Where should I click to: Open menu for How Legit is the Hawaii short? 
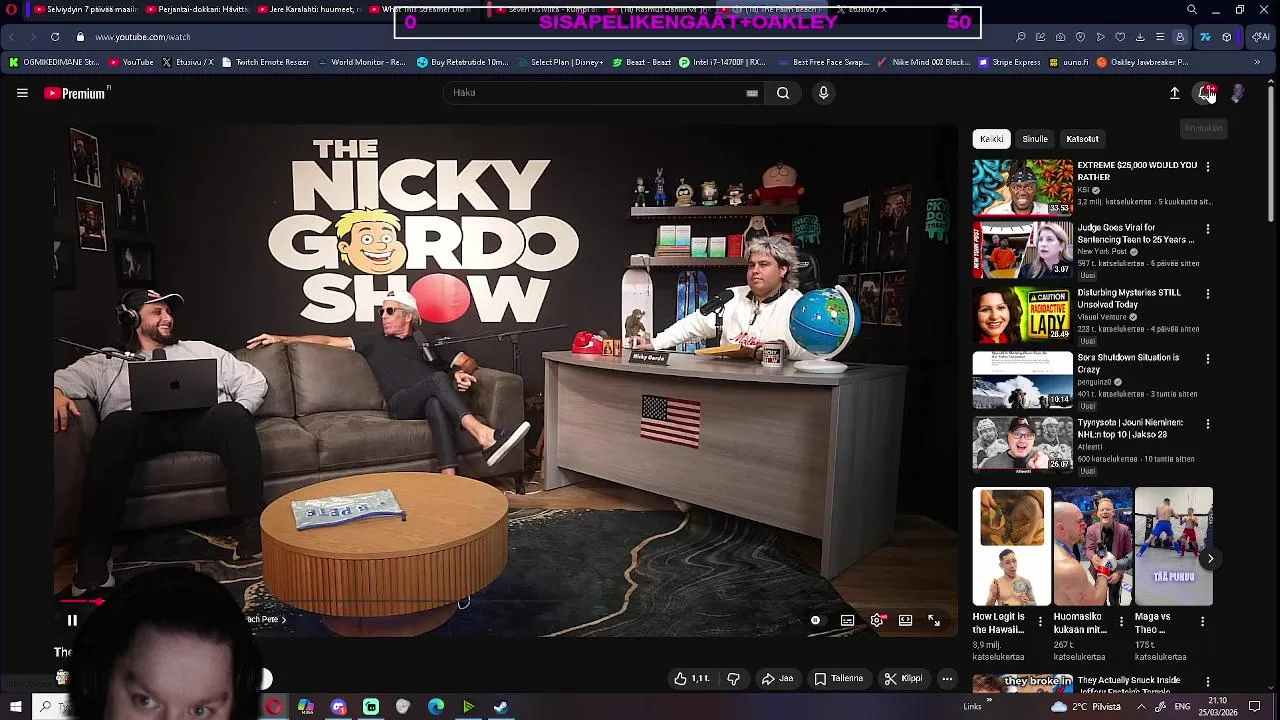pyautogui.click(x=1040, y=621)
